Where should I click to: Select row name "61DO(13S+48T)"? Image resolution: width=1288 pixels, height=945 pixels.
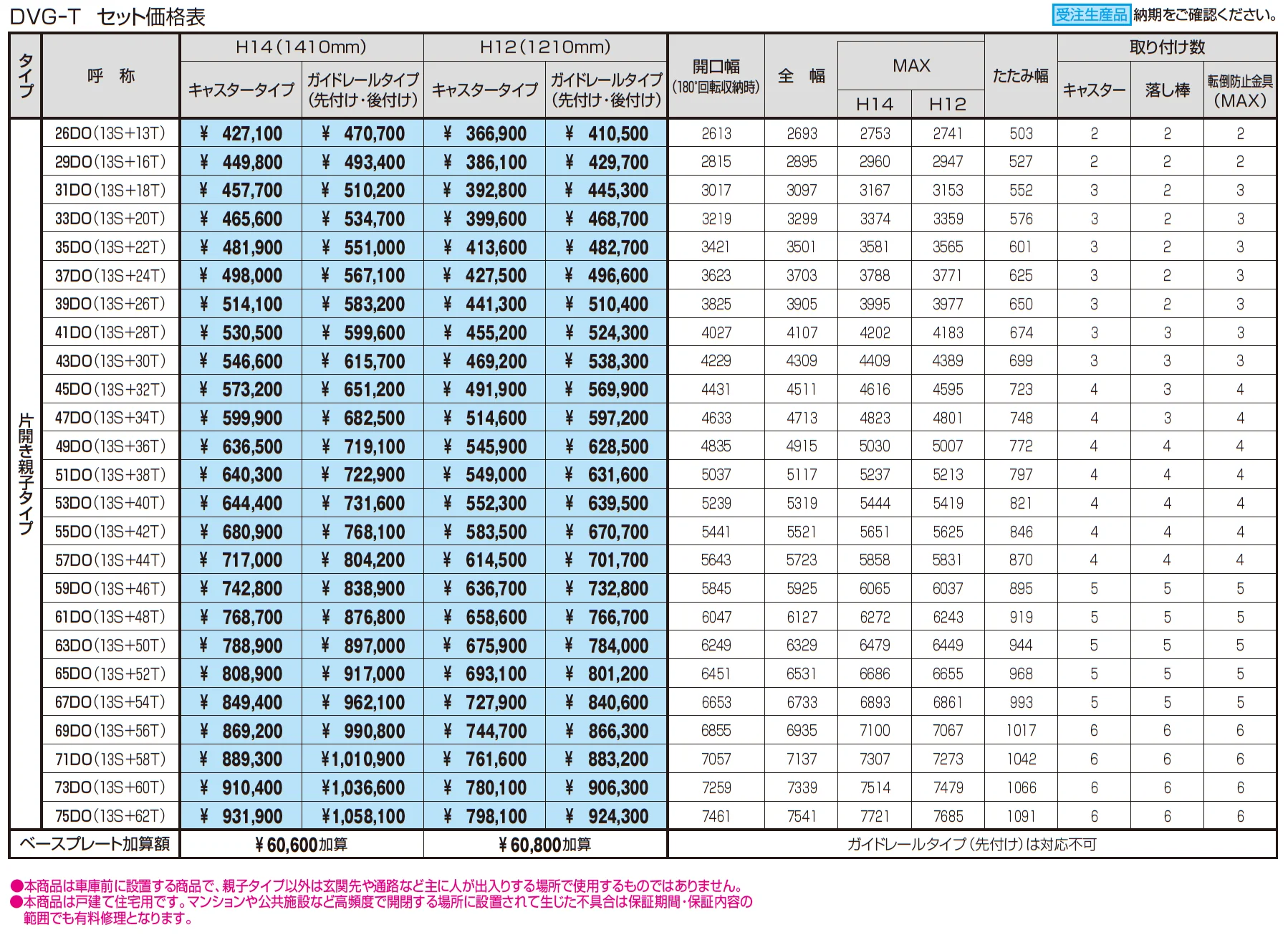pos(110,617)
